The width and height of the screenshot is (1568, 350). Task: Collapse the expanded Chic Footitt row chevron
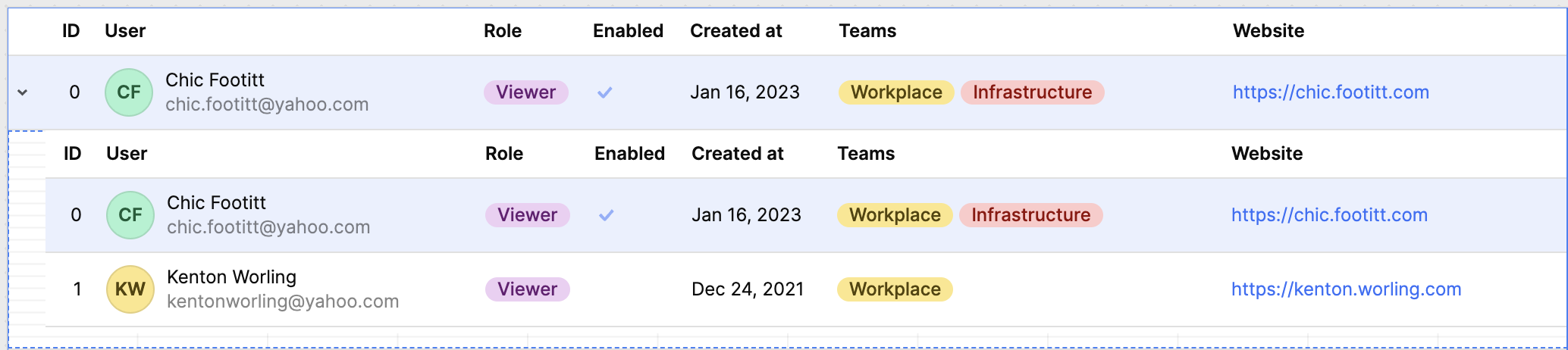point(23,92)
